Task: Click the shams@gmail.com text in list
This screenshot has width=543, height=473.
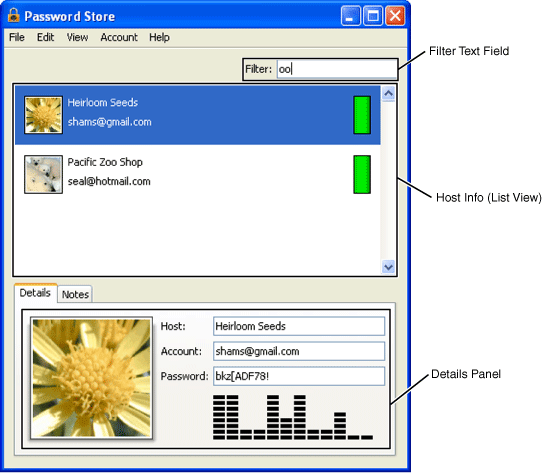Action: pyautogui.click(x=109, y=122)
